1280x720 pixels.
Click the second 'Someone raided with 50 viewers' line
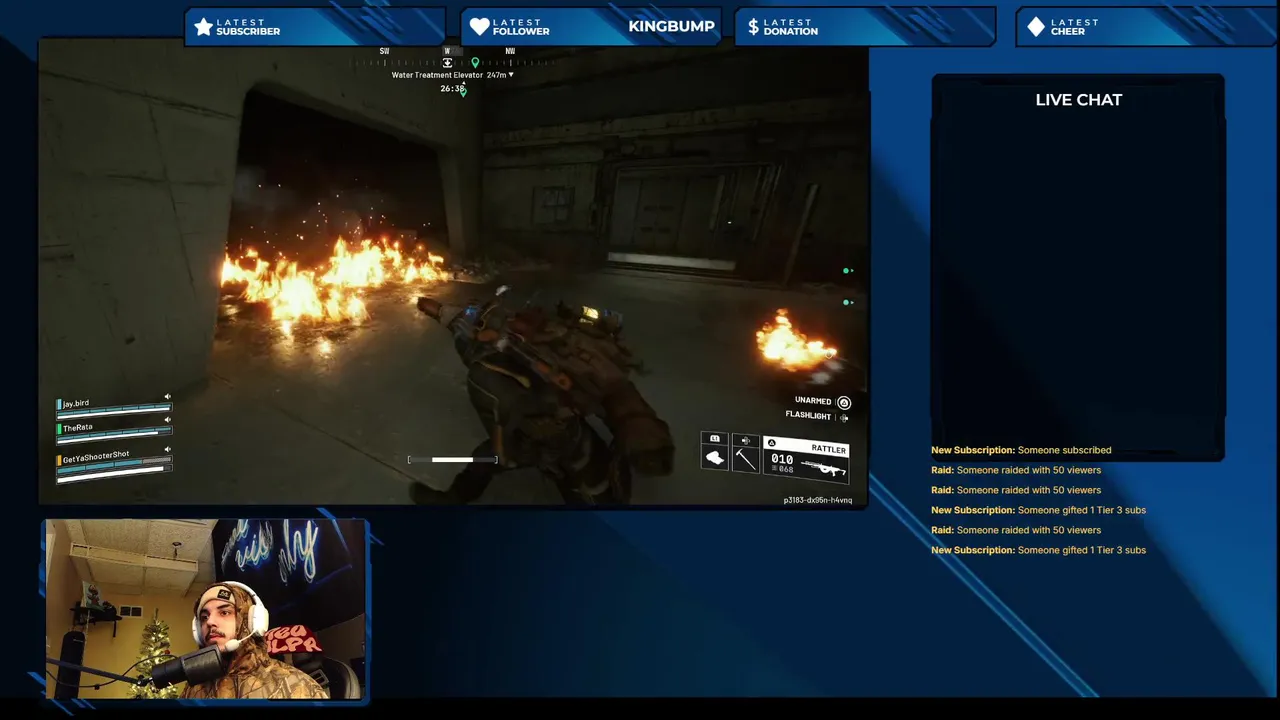[1016, 490]
